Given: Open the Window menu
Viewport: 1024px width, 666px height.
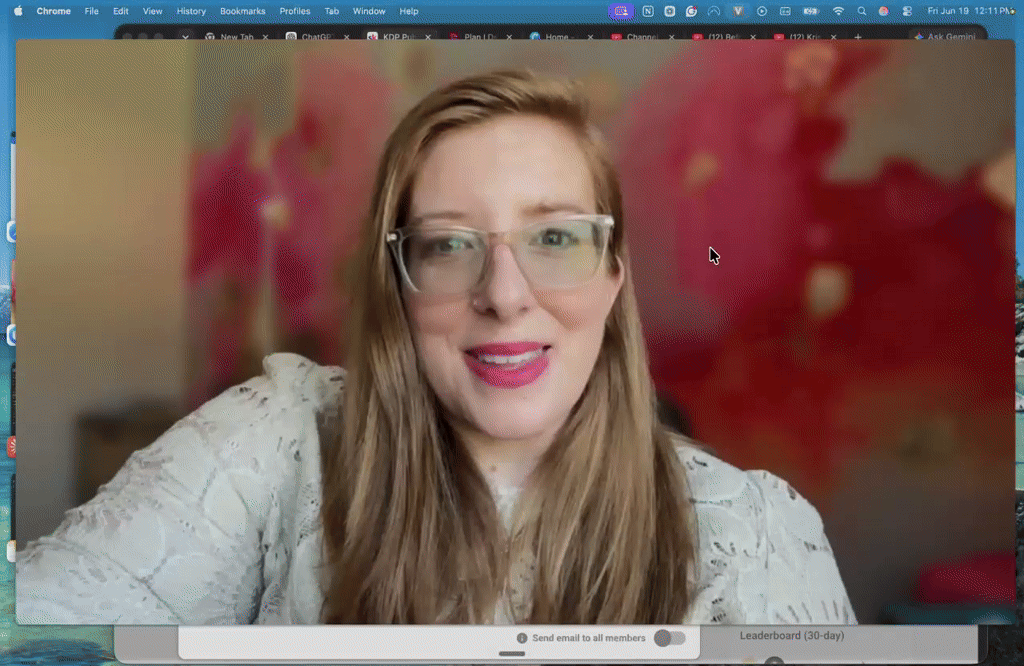Looking at the screenshot, I should (369, 11).
